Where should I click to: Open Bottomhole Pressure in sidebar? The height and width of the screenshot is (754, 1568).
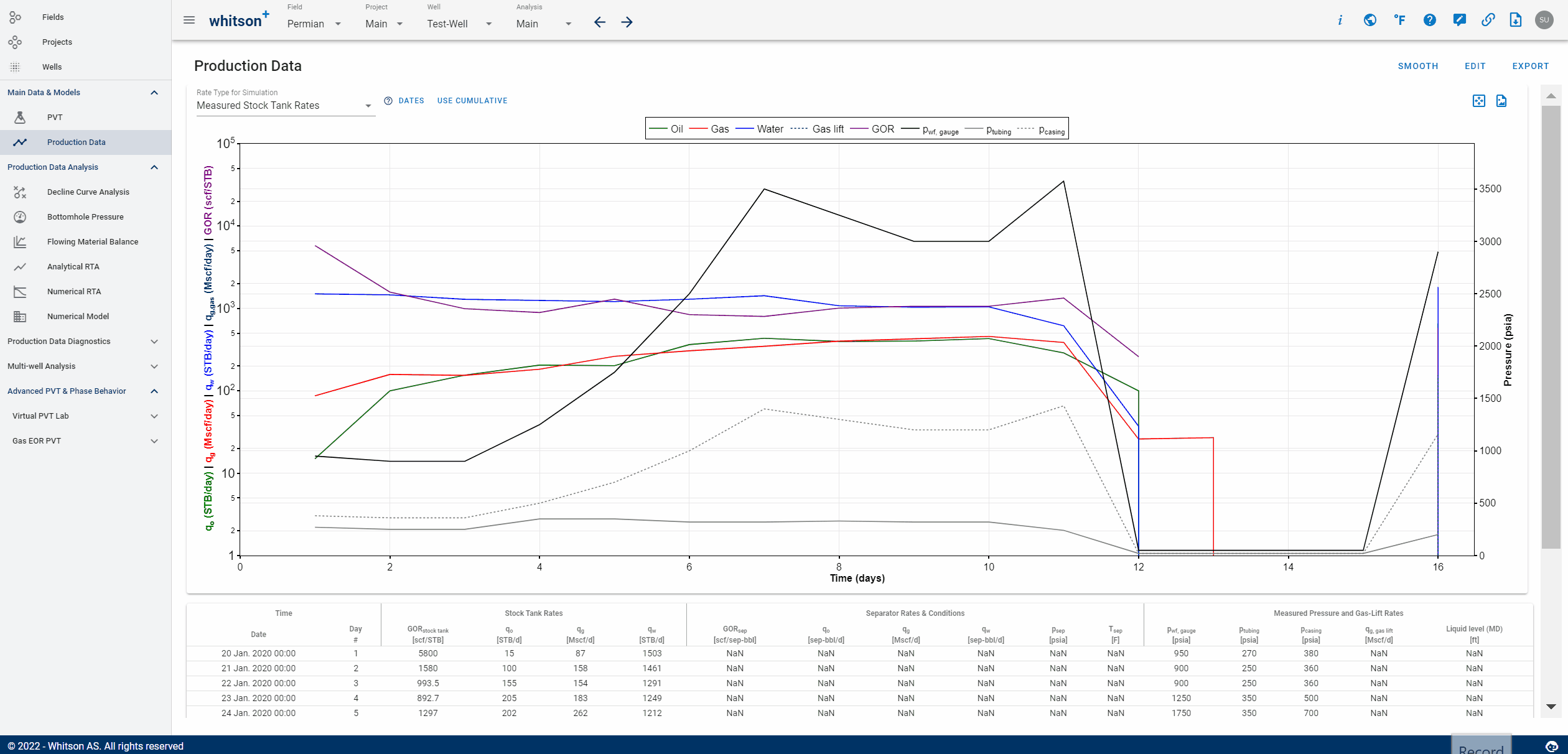click(85, 217)
